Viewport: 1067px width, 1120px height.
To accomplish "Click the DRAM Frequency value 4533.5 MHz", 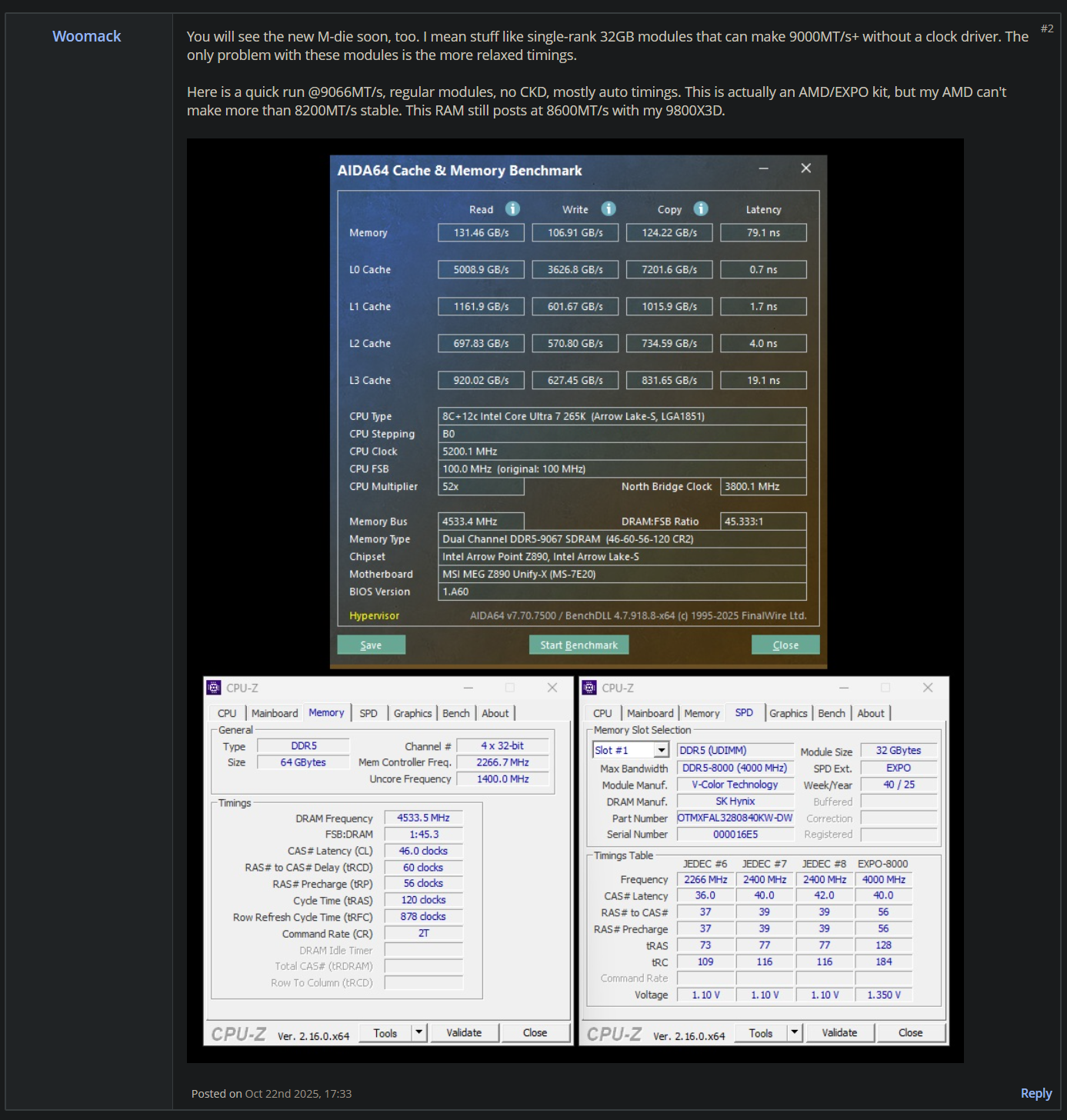I will [423, 818].
